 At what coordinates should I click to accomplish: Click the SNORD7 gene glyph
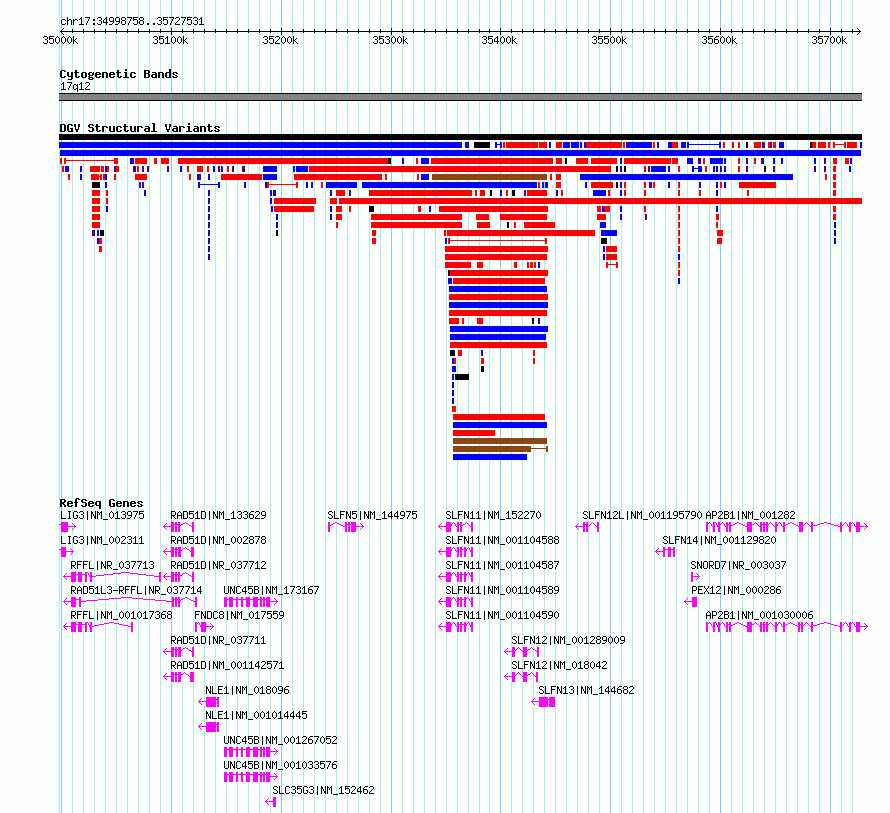coord(695,577)
